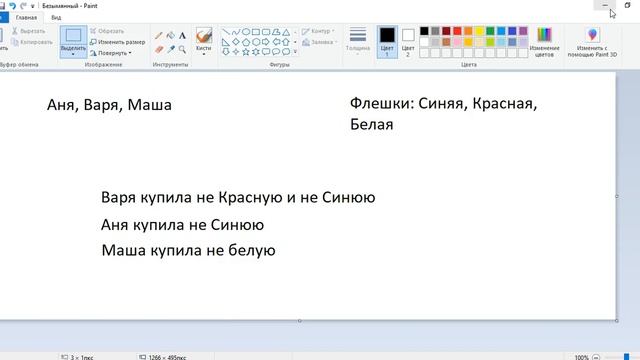Choose the Rounded rectangle shape
The image size is (640, 360).
pyautogui.click(x=266, y=32)
